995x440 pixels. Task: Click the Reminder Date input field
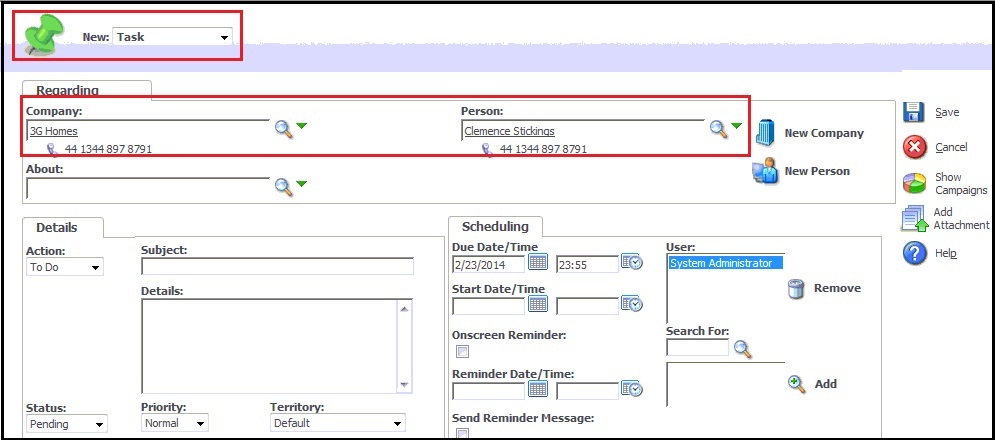pos(489,391)
